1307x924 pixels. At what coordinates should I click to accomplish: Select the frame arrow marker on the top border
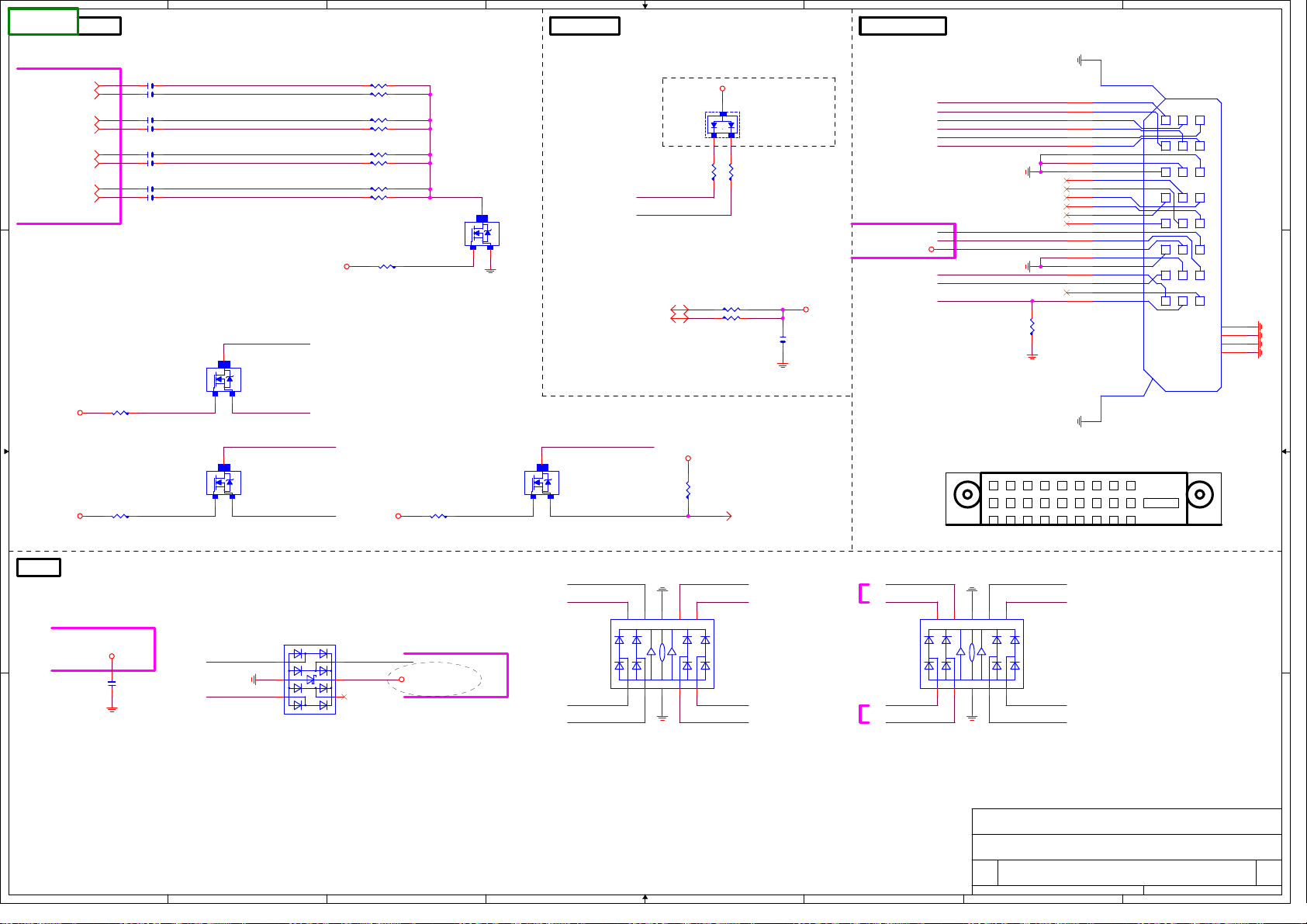(x=645, y=5)
